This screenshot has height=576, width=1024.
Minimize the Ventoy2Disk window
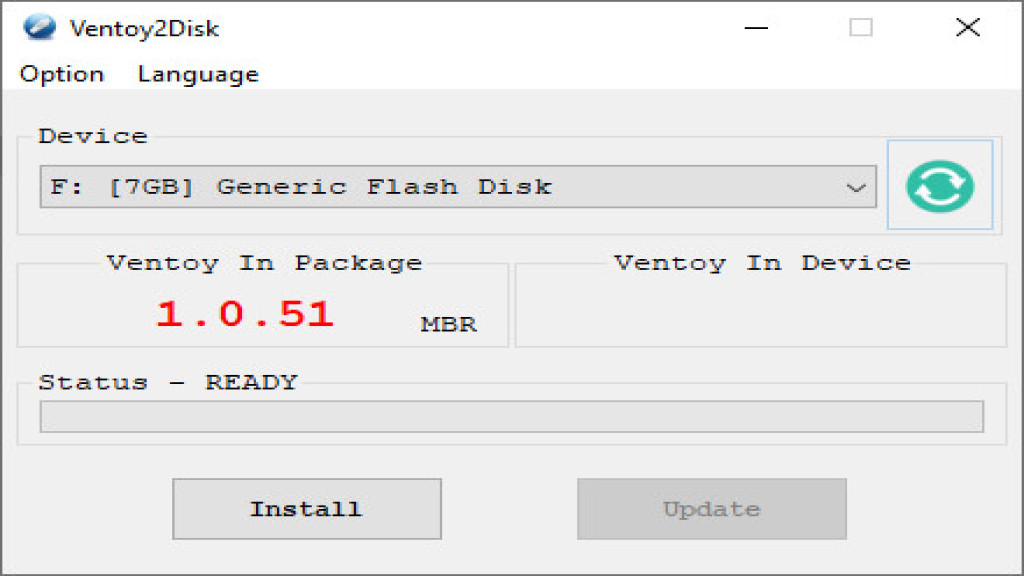(x=759, y=28)
